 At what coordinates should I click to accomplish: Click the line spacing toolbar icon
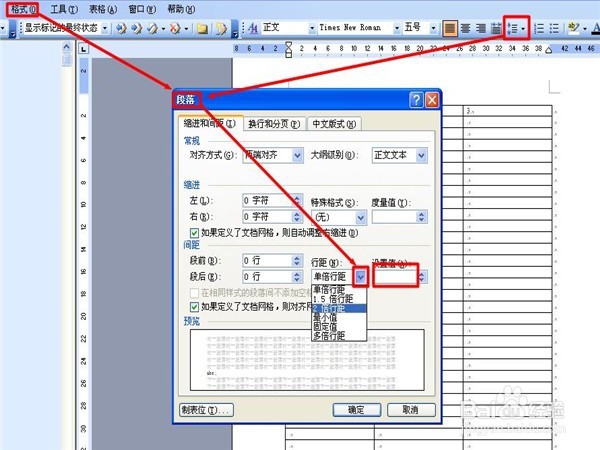[x=512, y=28]
